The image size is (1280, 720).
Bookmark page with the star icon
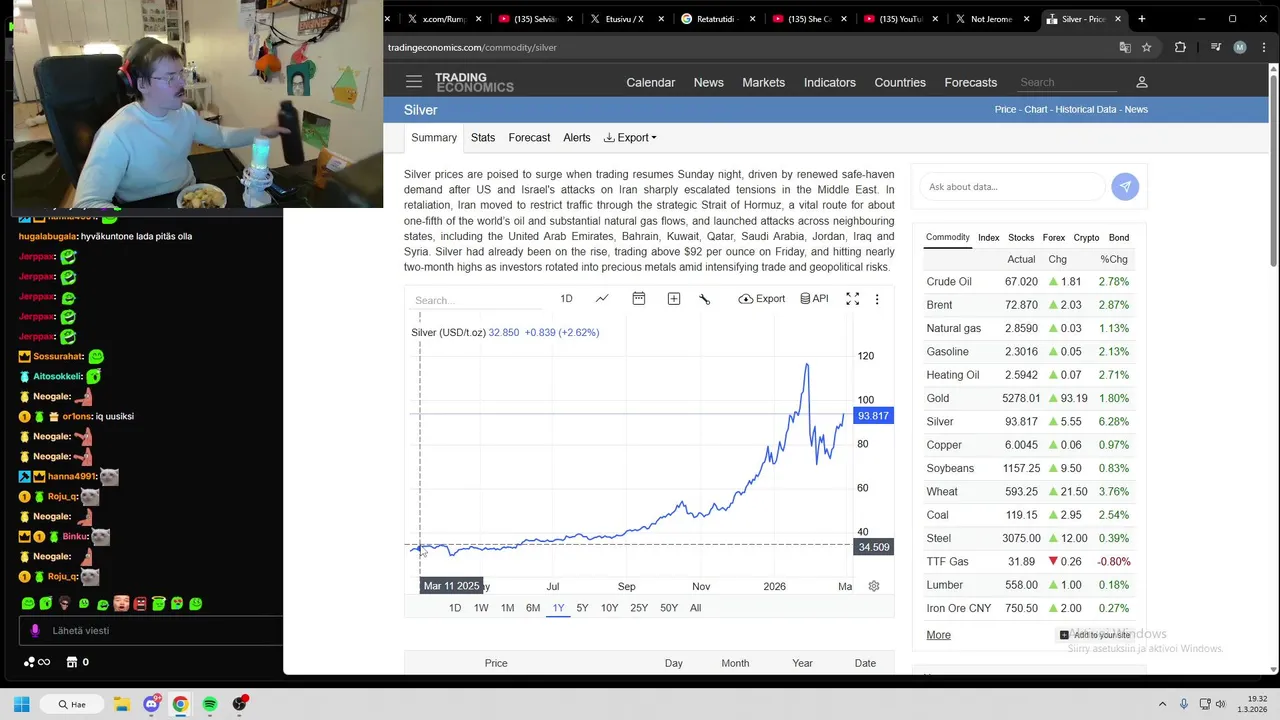(x=1147, y=47)
